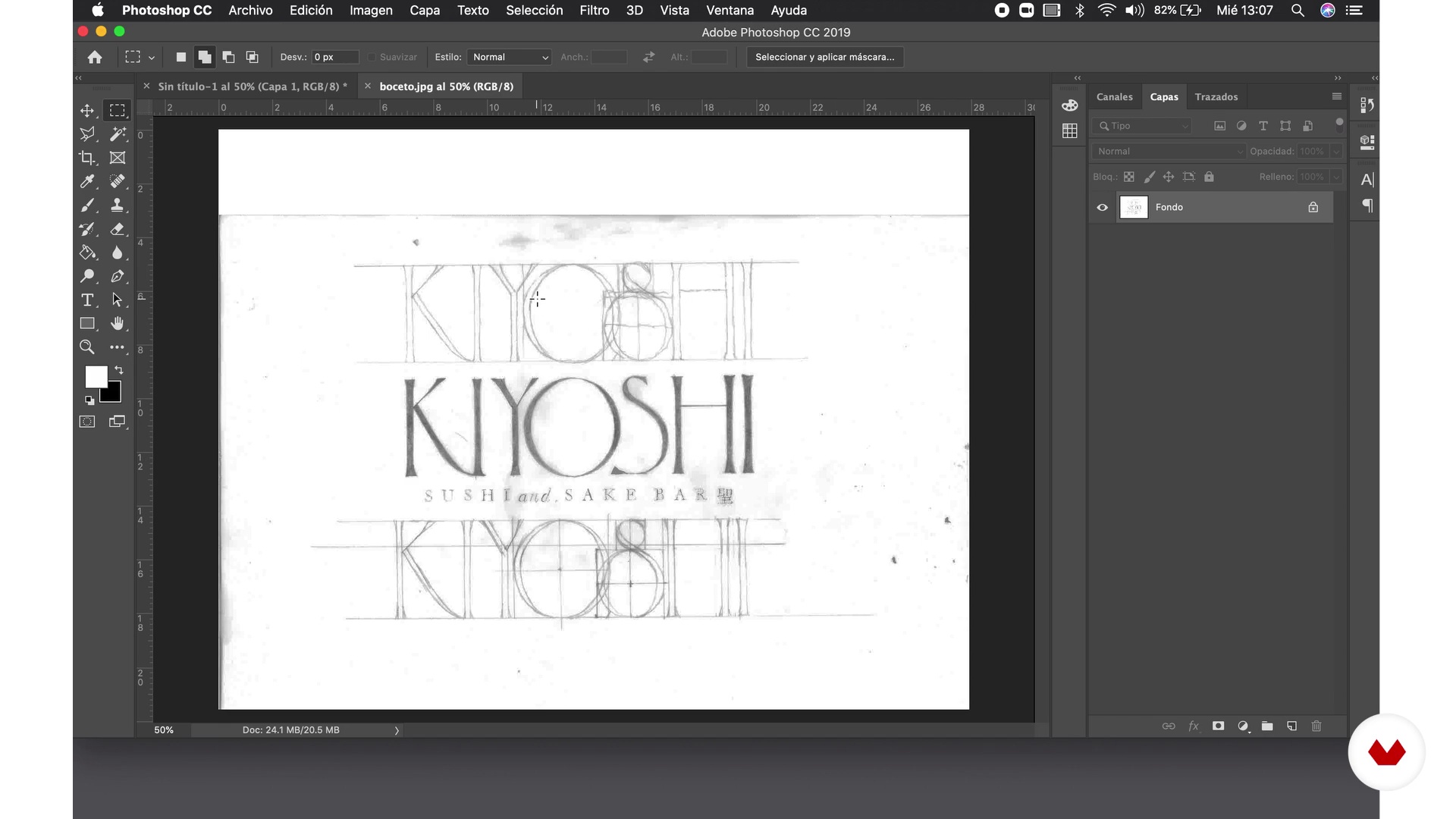Open the Relleno dropdown arrow
The image size is (1456, 819).
coord(1336,177)
